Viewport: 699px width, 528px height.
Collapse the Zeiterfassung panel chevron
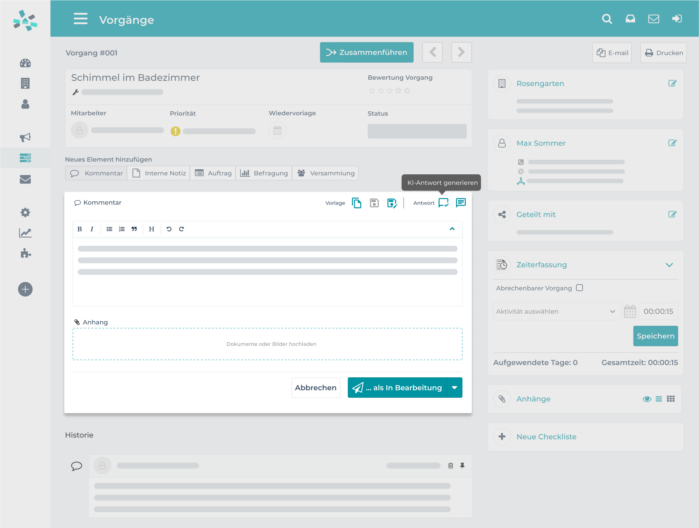tap(669, 265)
